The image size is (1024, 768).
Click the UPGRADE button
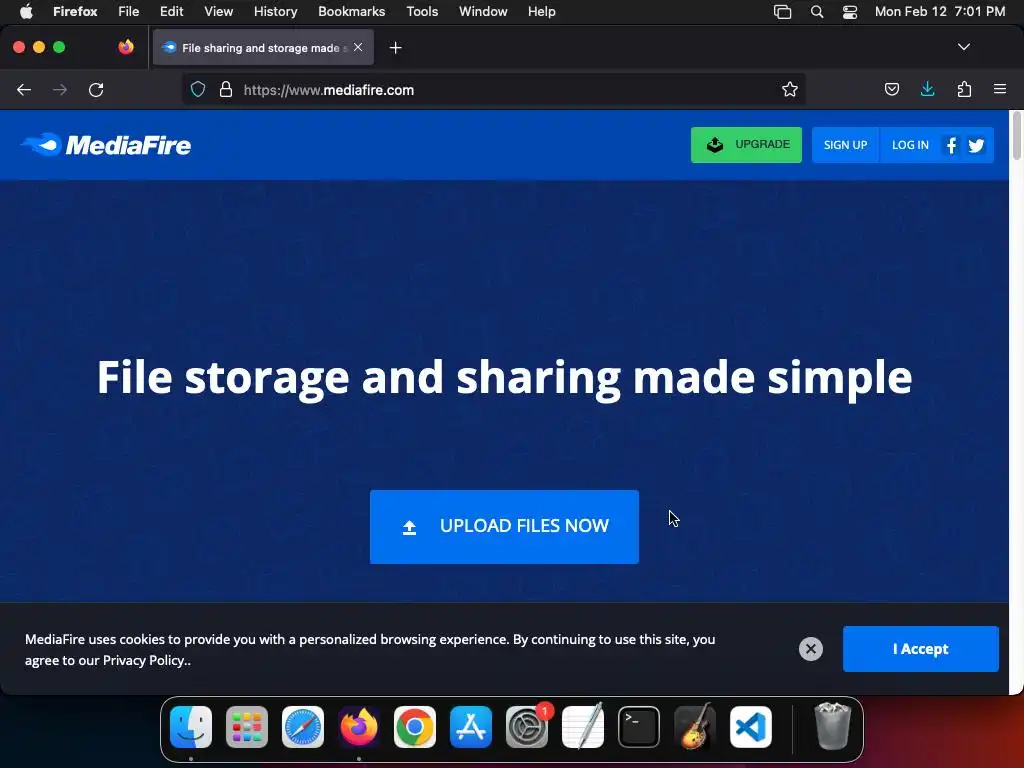click(x=746, y=145)
